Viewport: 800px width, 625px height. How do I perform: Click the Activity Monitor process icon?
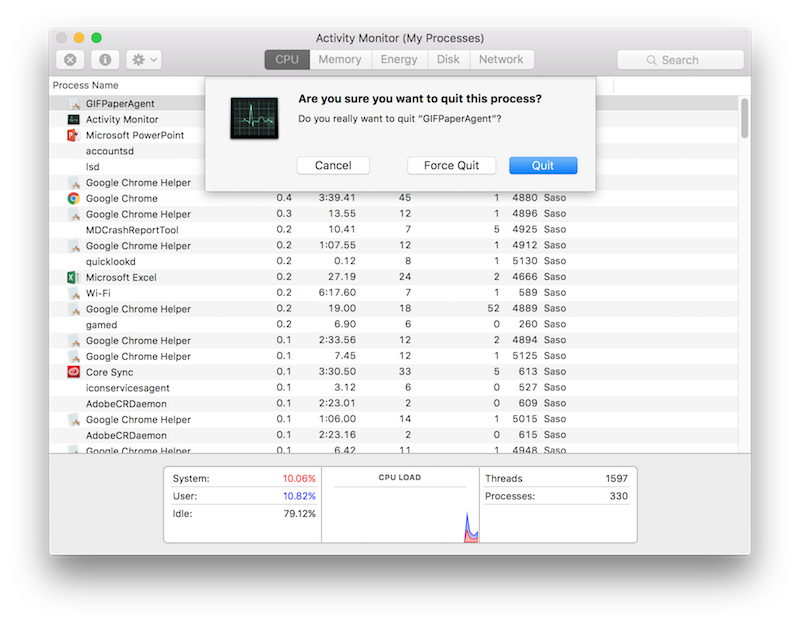73,119
